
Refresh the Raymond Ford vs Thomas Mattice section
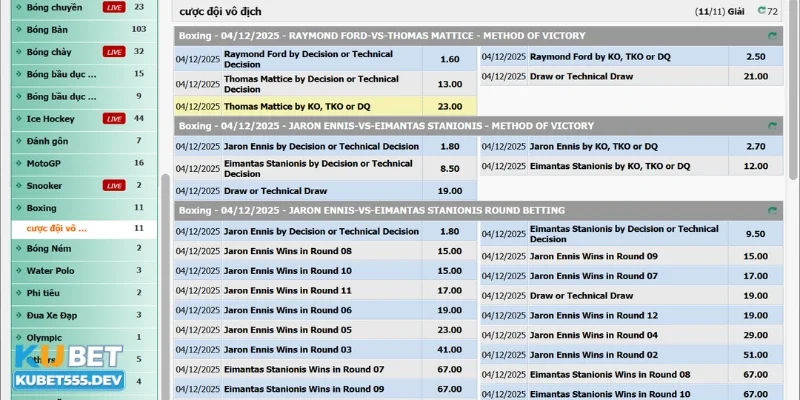click(x=772, y=35)
